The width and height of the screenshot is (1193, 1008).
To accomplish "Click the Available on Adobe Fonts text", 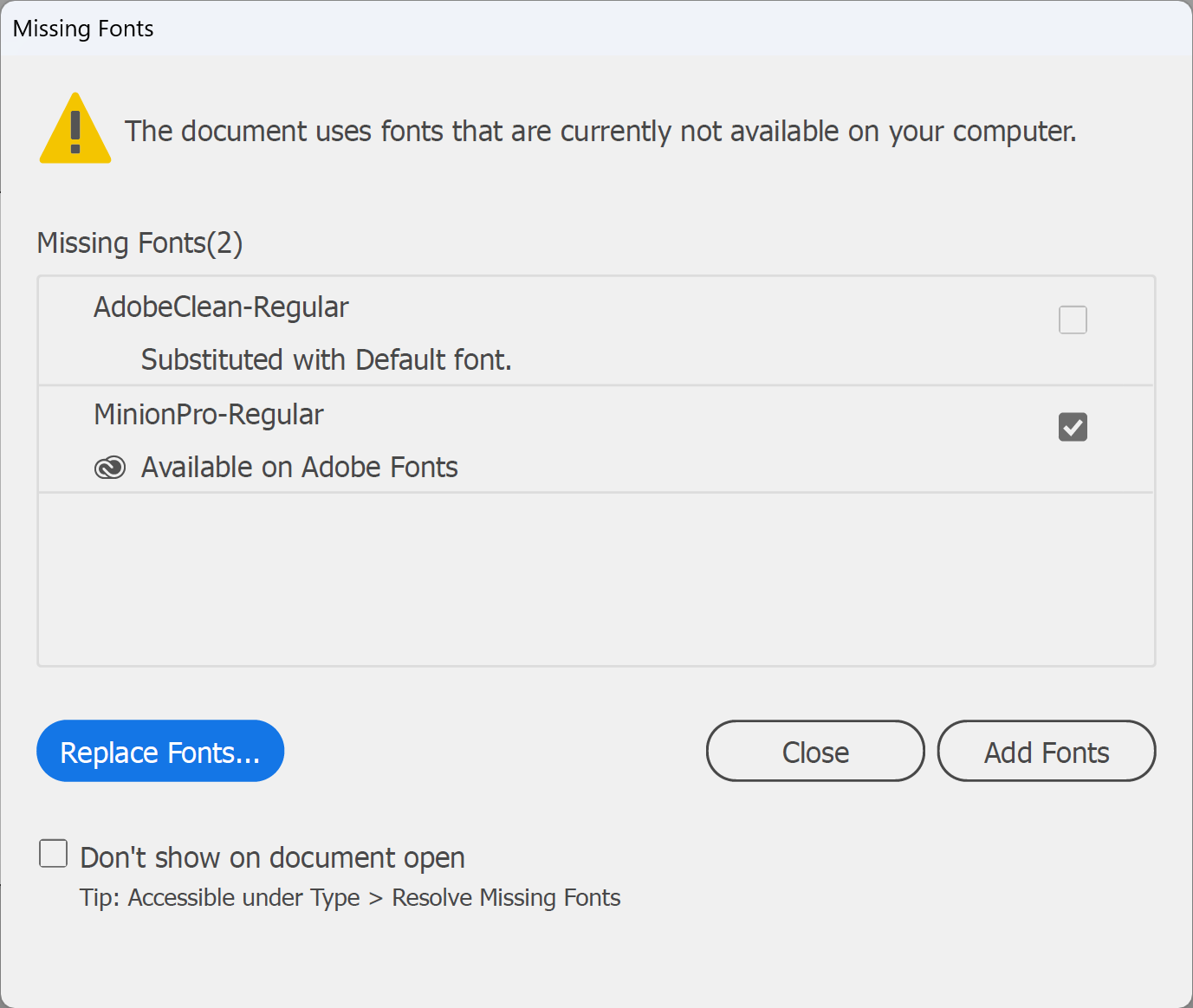I will (300, 468).
